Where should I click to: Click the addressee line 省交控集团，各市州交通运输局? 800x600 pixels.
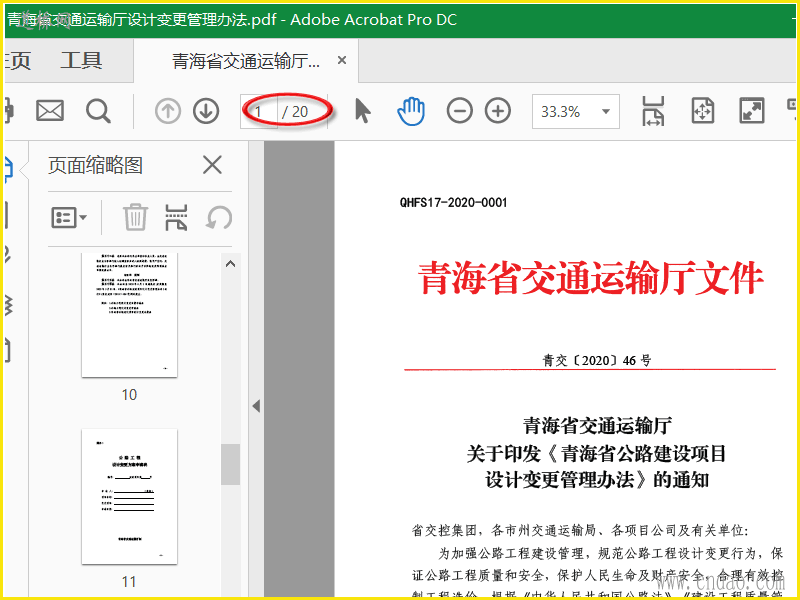click(580, 531)
